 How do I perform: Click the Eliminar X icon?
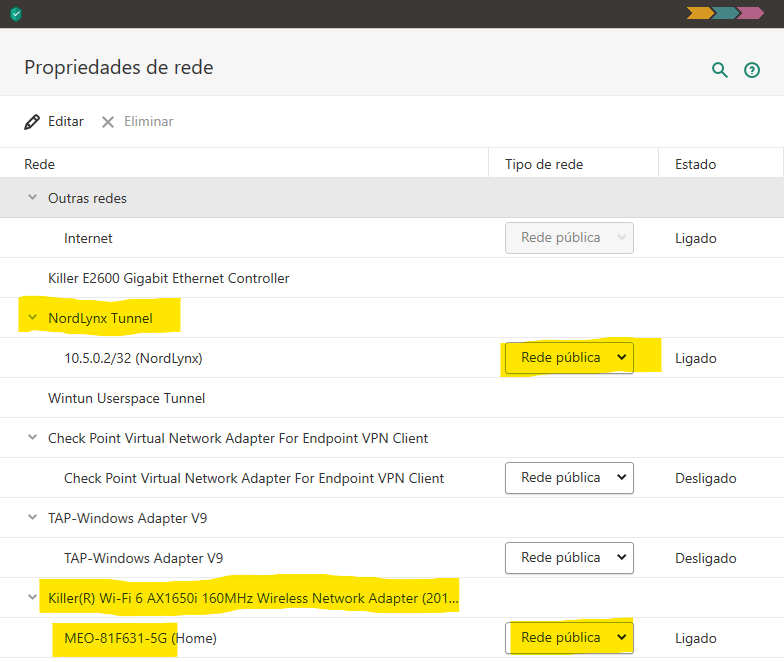click(x=108, y=122)
